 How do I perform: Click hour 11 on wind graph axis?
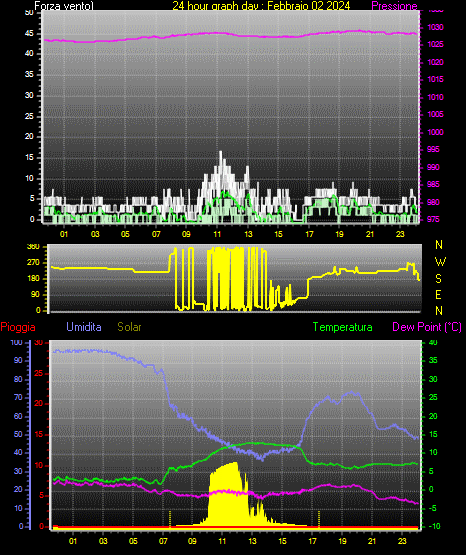tap(217, 234)
